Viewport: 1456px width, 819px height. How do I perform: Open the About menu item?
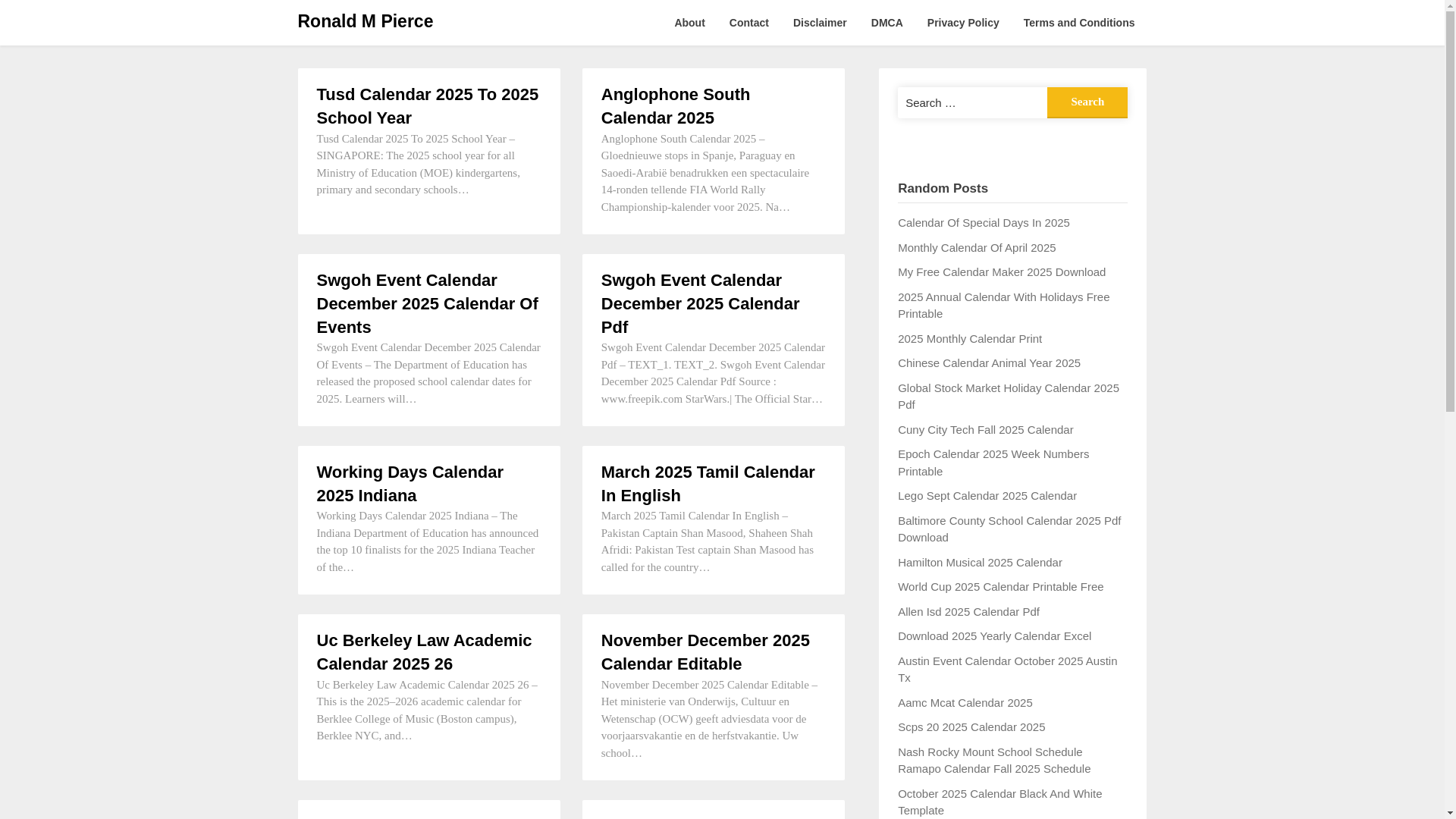(689, 23)
